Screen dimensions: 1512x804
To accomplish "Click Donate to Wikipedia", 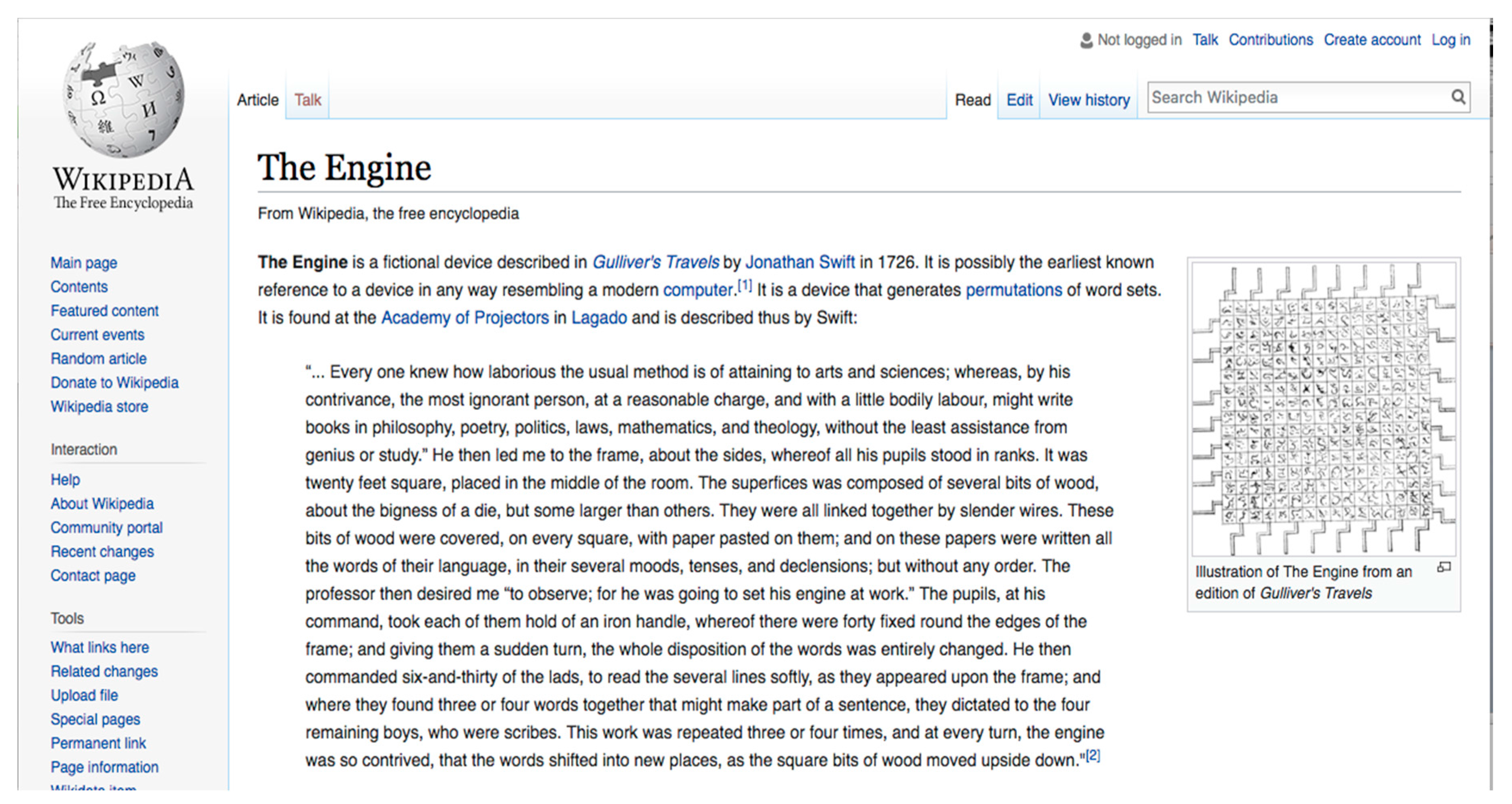I will coord(114,383).
